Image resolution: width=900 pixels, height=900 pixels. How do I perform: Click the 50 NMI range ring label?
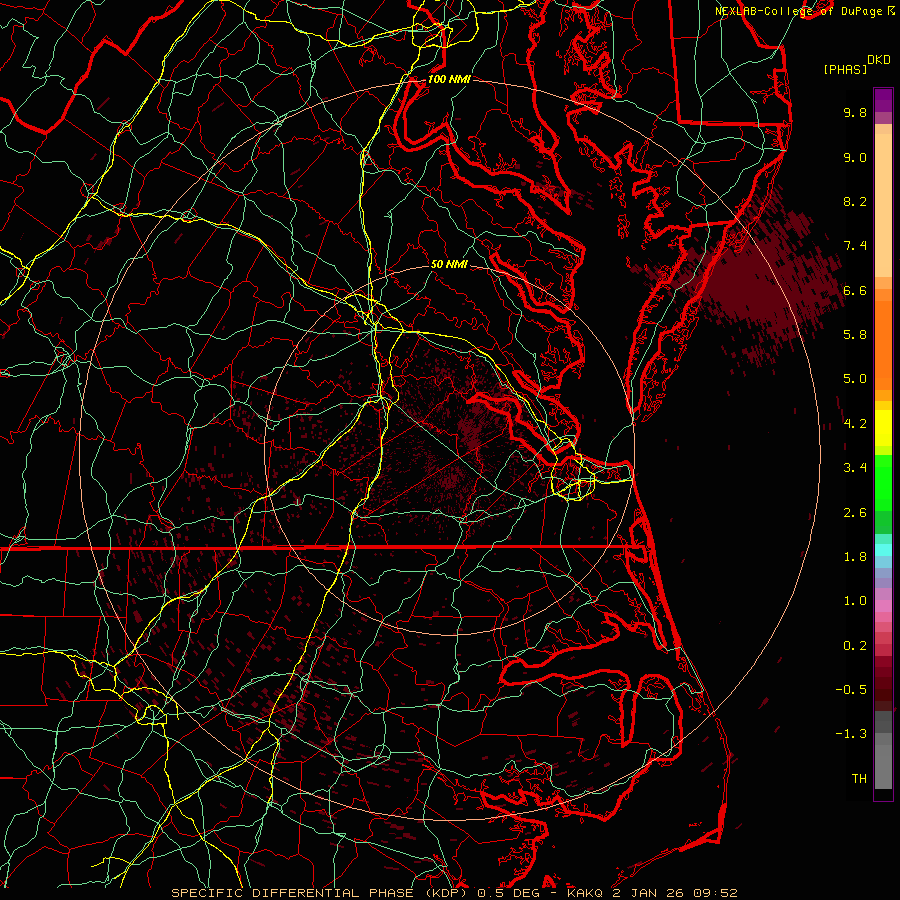(x=449, y=264)
